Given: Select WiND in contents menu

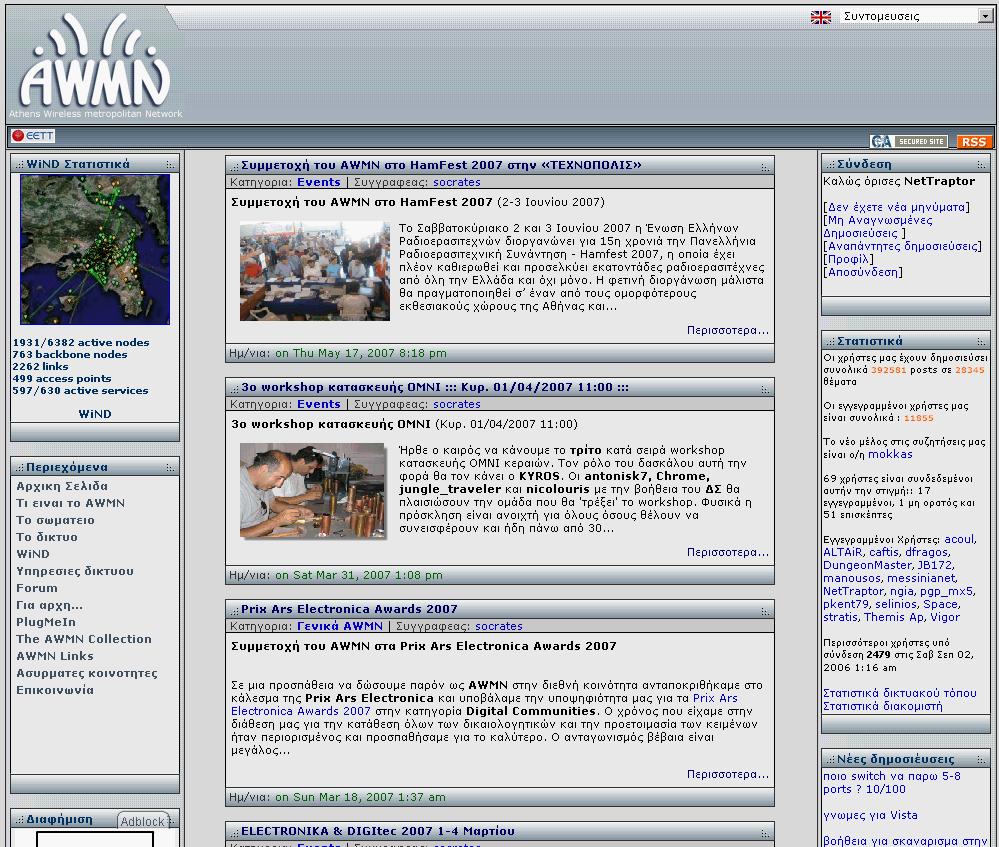Looking at the screenshot, I should [x=33, y=554].
